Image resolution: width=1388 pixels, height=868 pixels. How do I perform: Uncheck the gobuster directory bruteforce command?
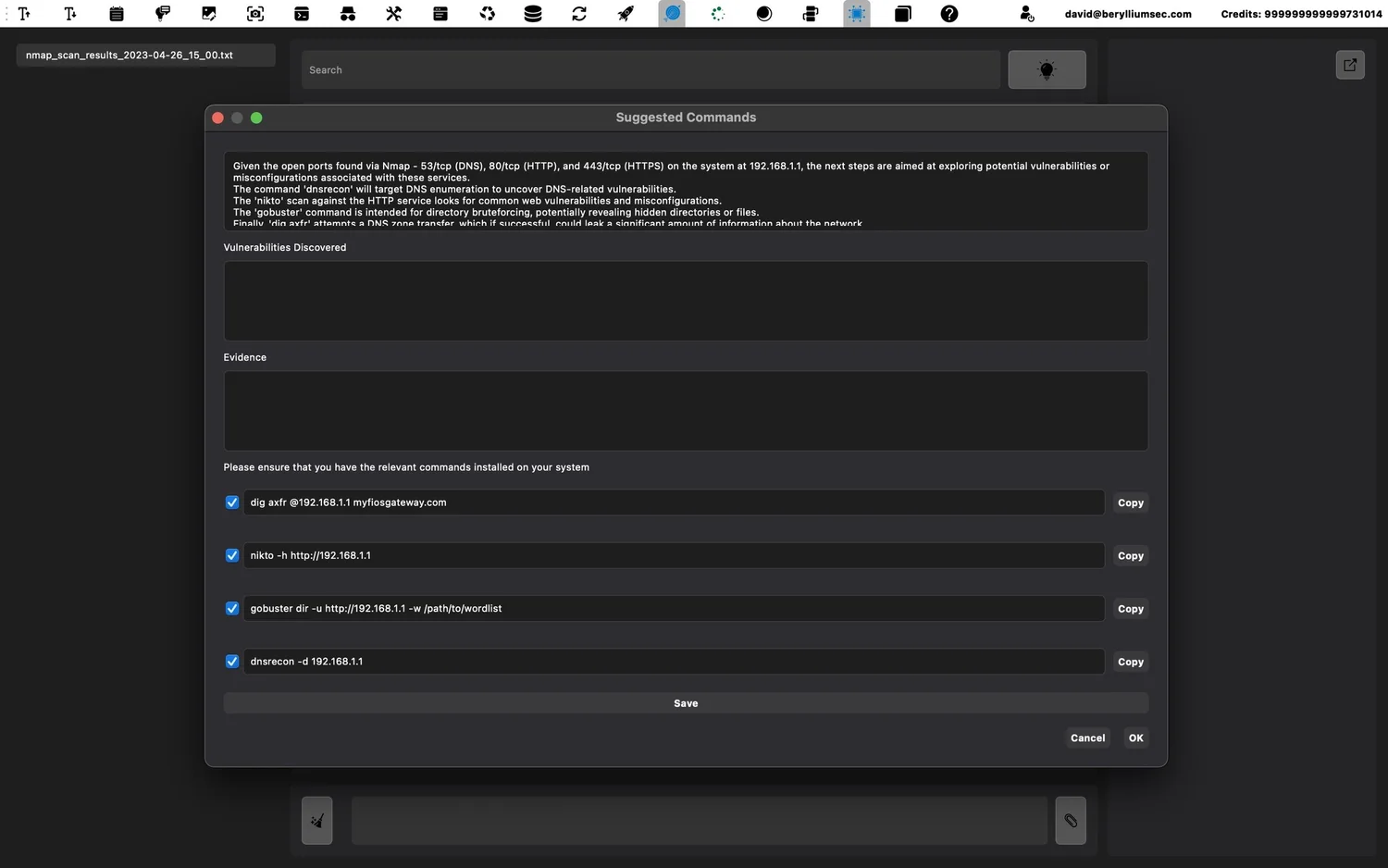(x=231, y=608)
